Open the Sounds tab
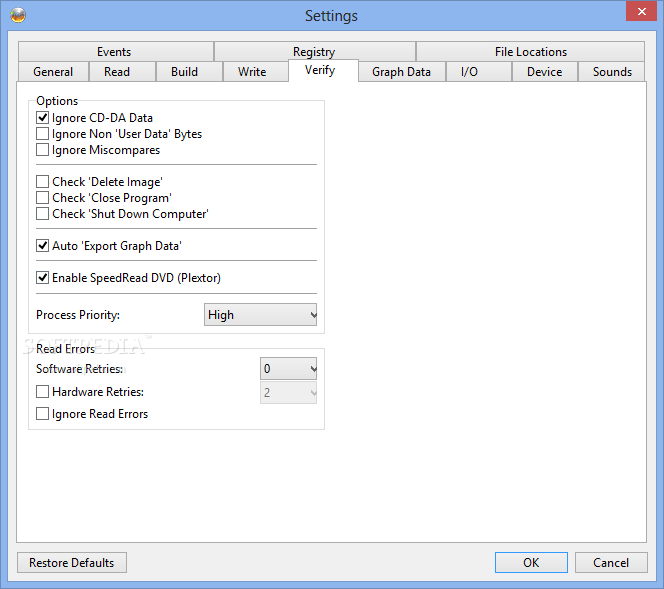Viewport: 664px width, 589px height. [x=612, y=72]
